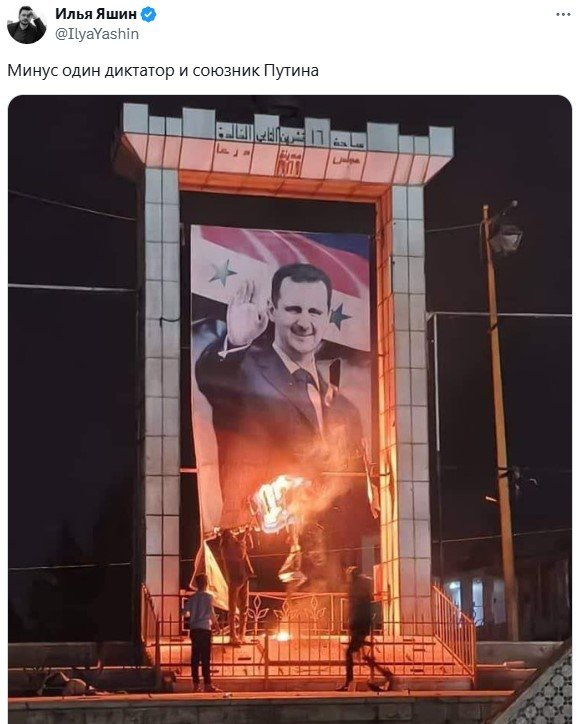Click the right green star on flag
The height and width of the screenshot is (724, 578).
click(x=339, y=316)
